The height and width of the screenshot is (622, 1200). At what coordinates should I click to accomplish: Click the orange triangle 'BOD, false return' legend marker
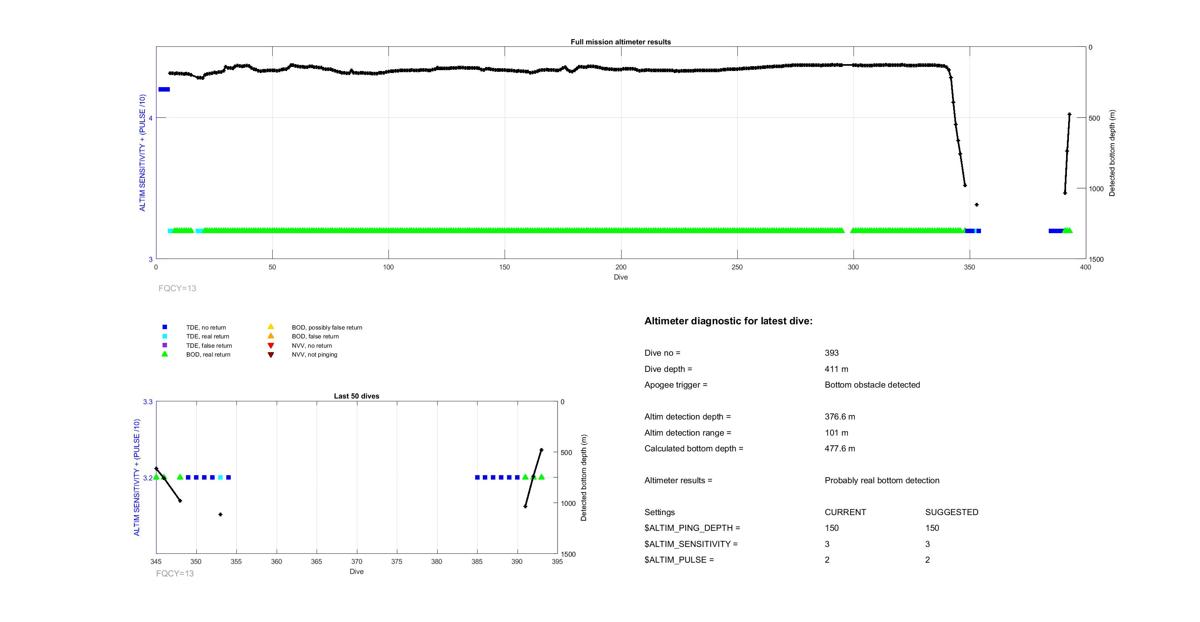pos(270,336)
